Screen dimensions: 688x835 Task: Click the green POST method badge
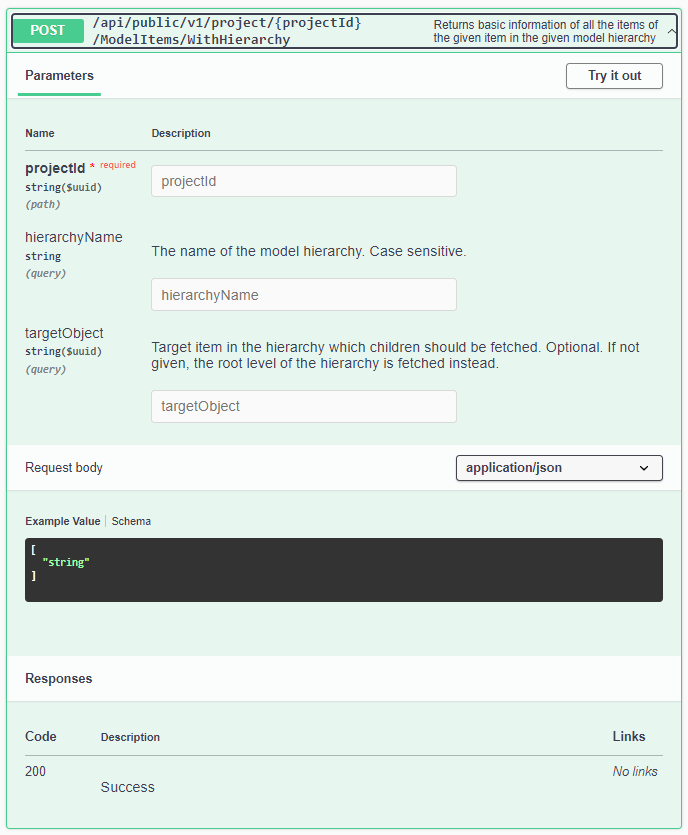[x=47, y=31]
